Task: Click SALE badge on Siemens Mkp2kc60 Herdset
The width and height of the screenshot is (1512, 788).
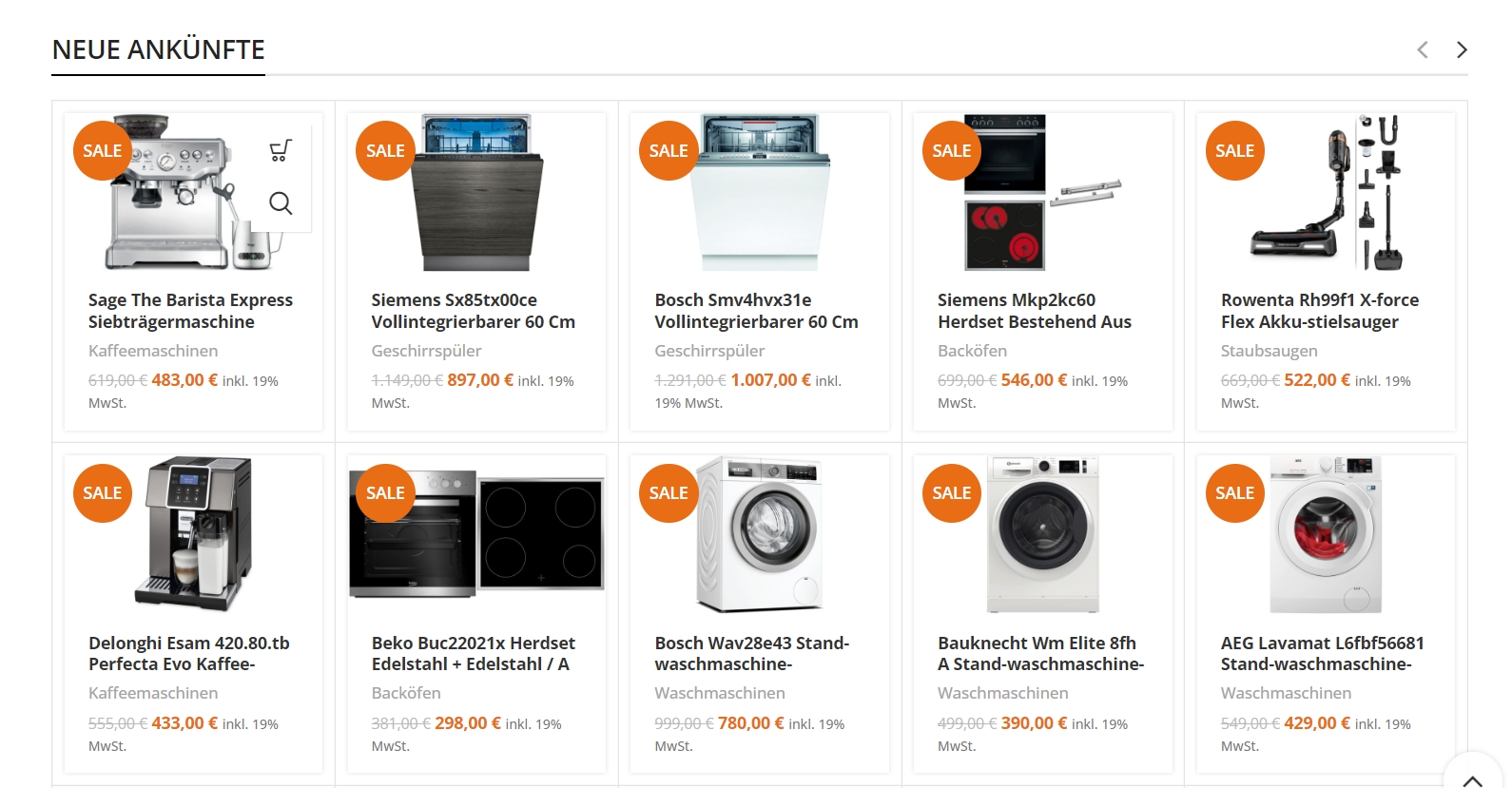Action: (x=951, y=150)
